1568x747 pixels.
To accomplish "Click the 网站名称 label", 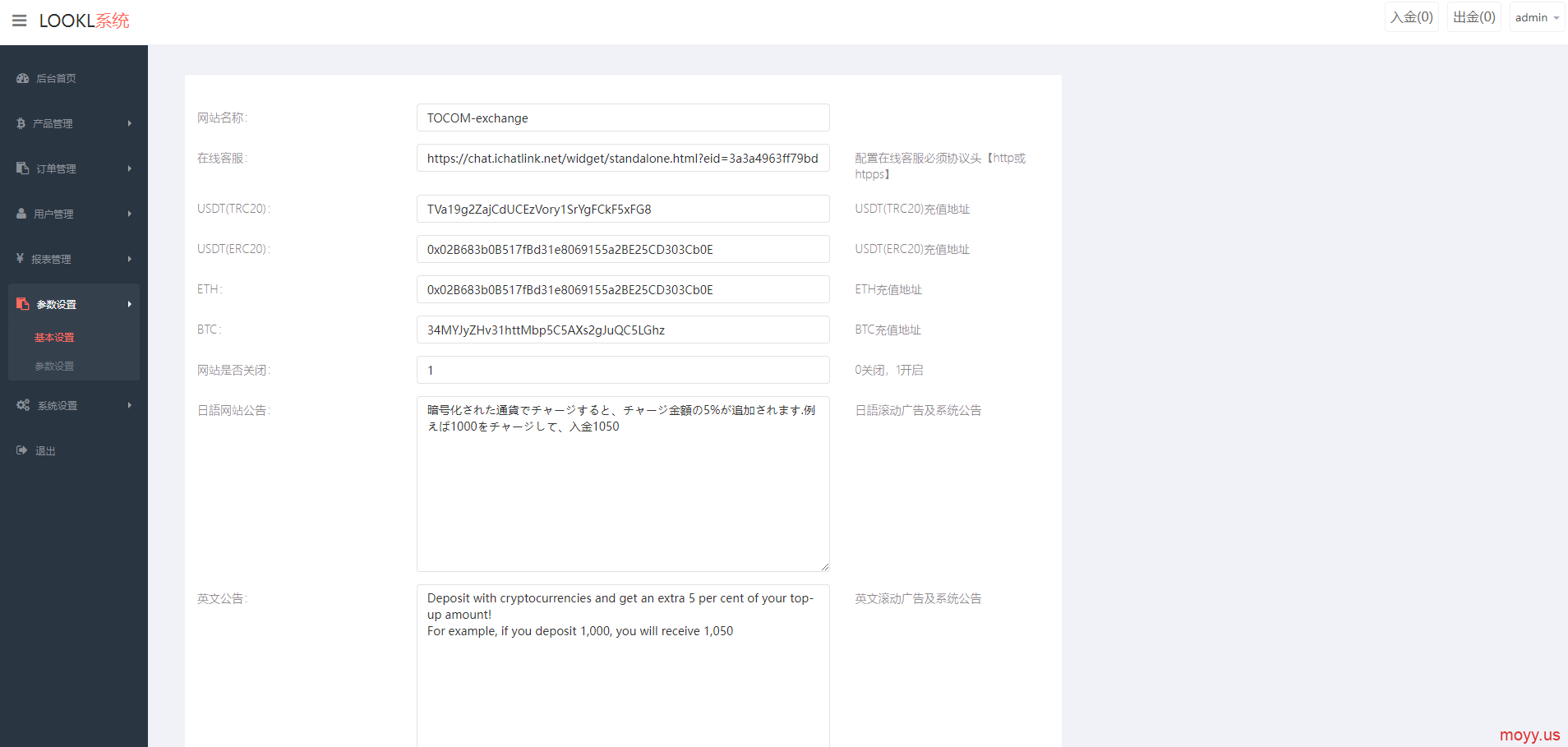I will (222, 118).
